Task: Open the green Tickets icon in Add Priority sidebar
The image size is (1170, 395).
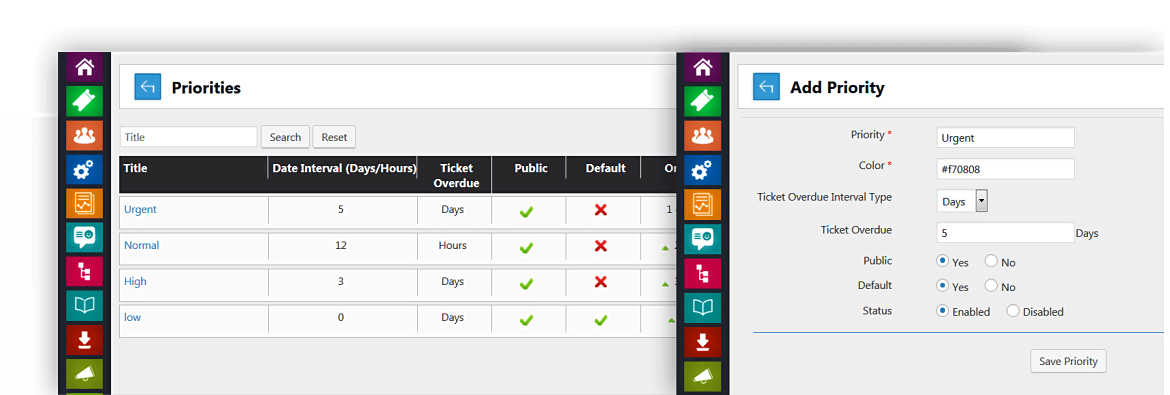Action: [x=703, y=101]
